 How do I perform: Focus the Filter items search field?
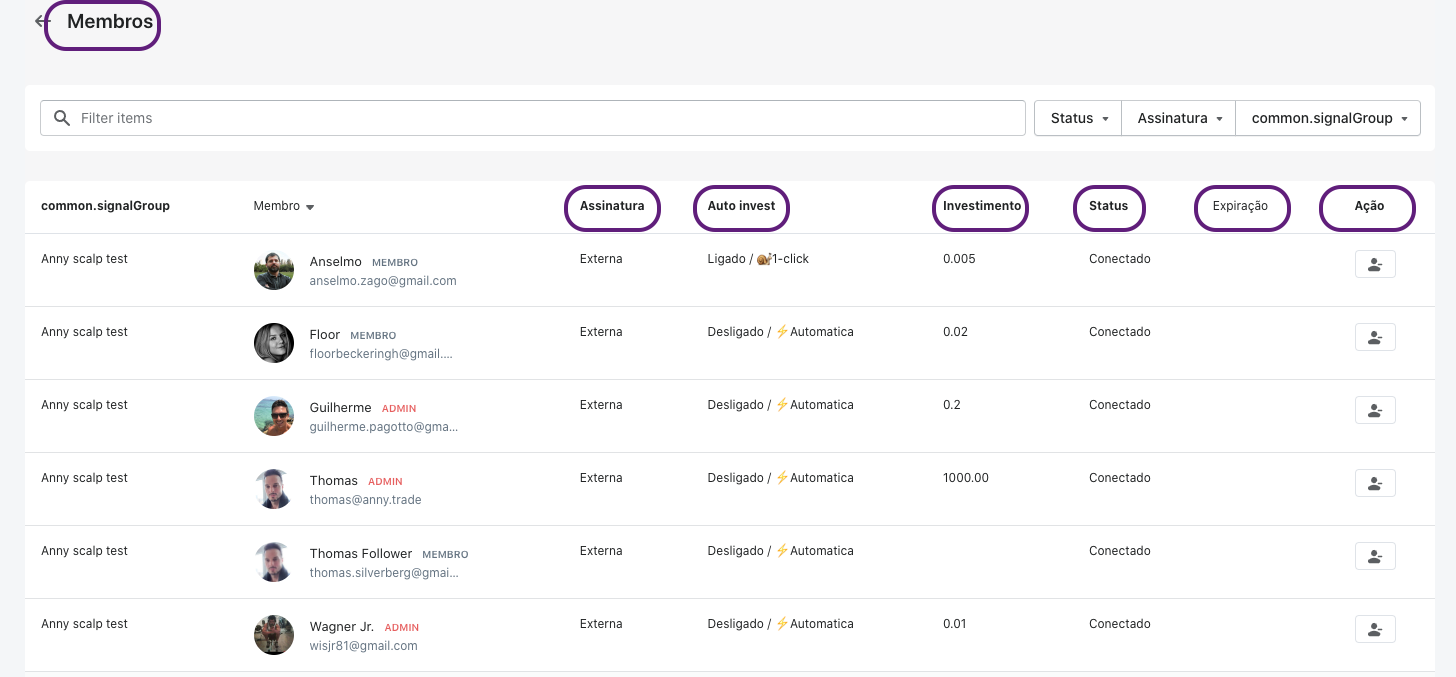click(533, 118)
